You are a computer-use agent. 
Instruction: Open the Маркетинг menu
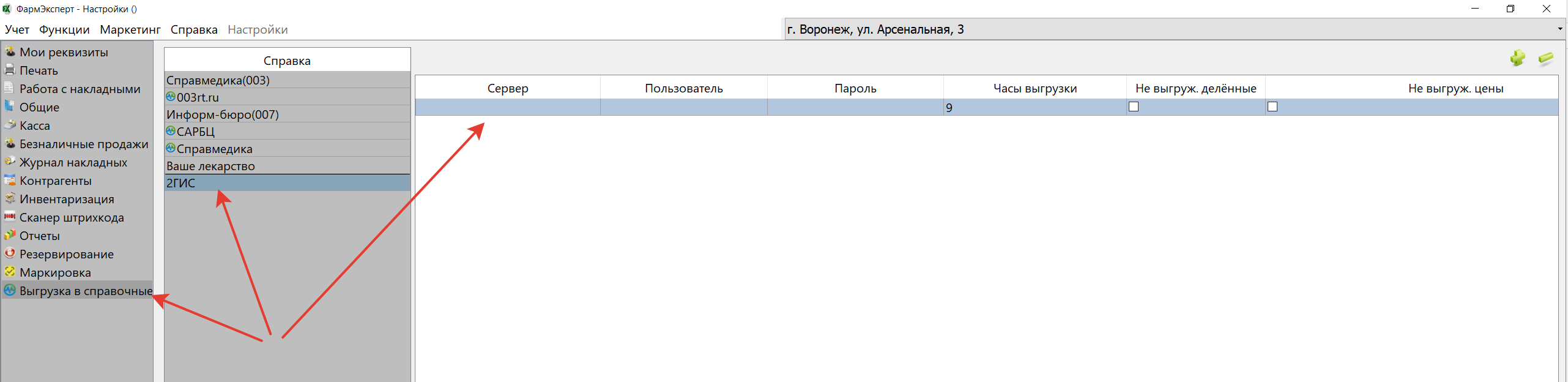coord(130,29)
